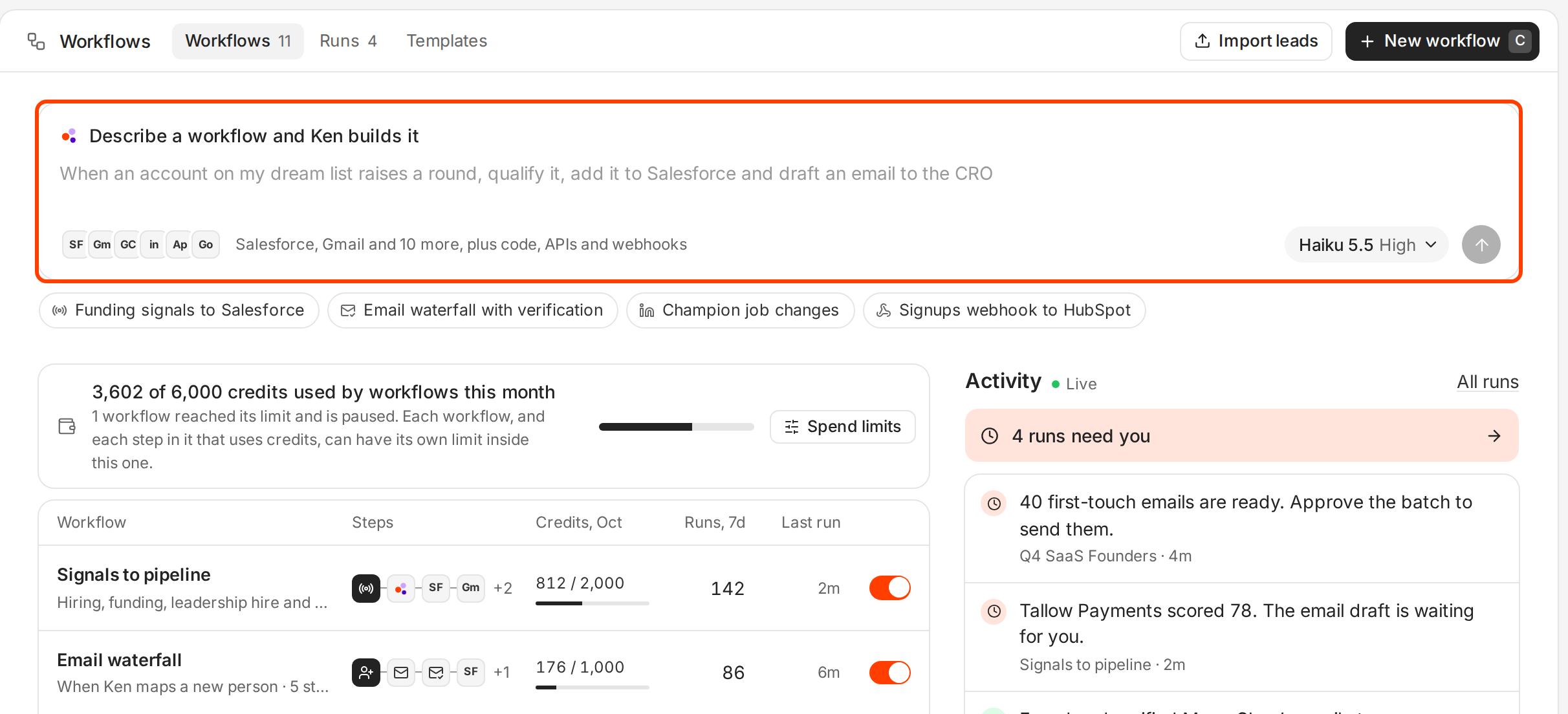Click the 812 / 2,000 credits progress bar

click(x=592, y=603)
